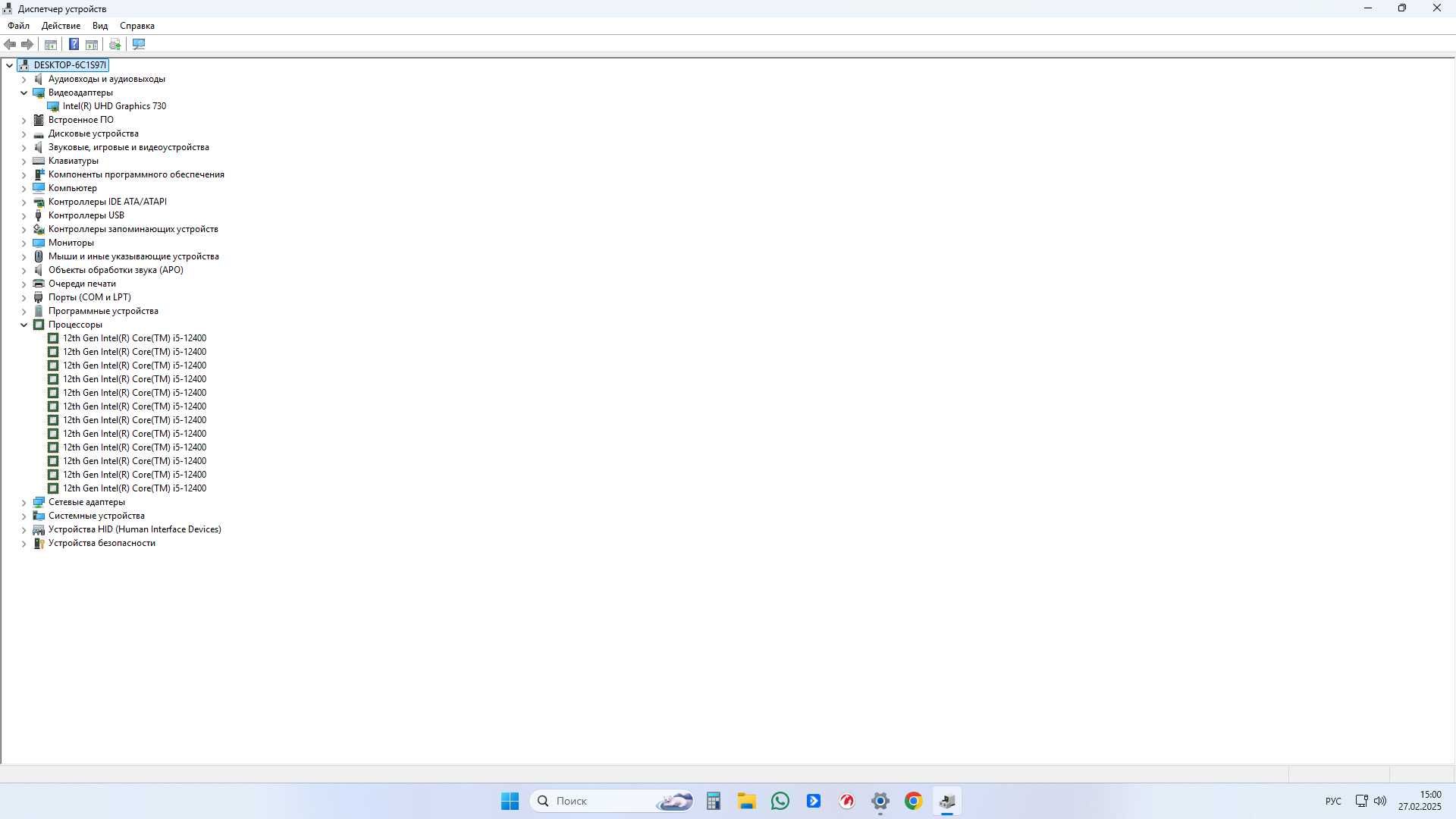Expand the Дисковые устройства category
The width and height of the screenshot is (1456, 819).
(24, 133)
